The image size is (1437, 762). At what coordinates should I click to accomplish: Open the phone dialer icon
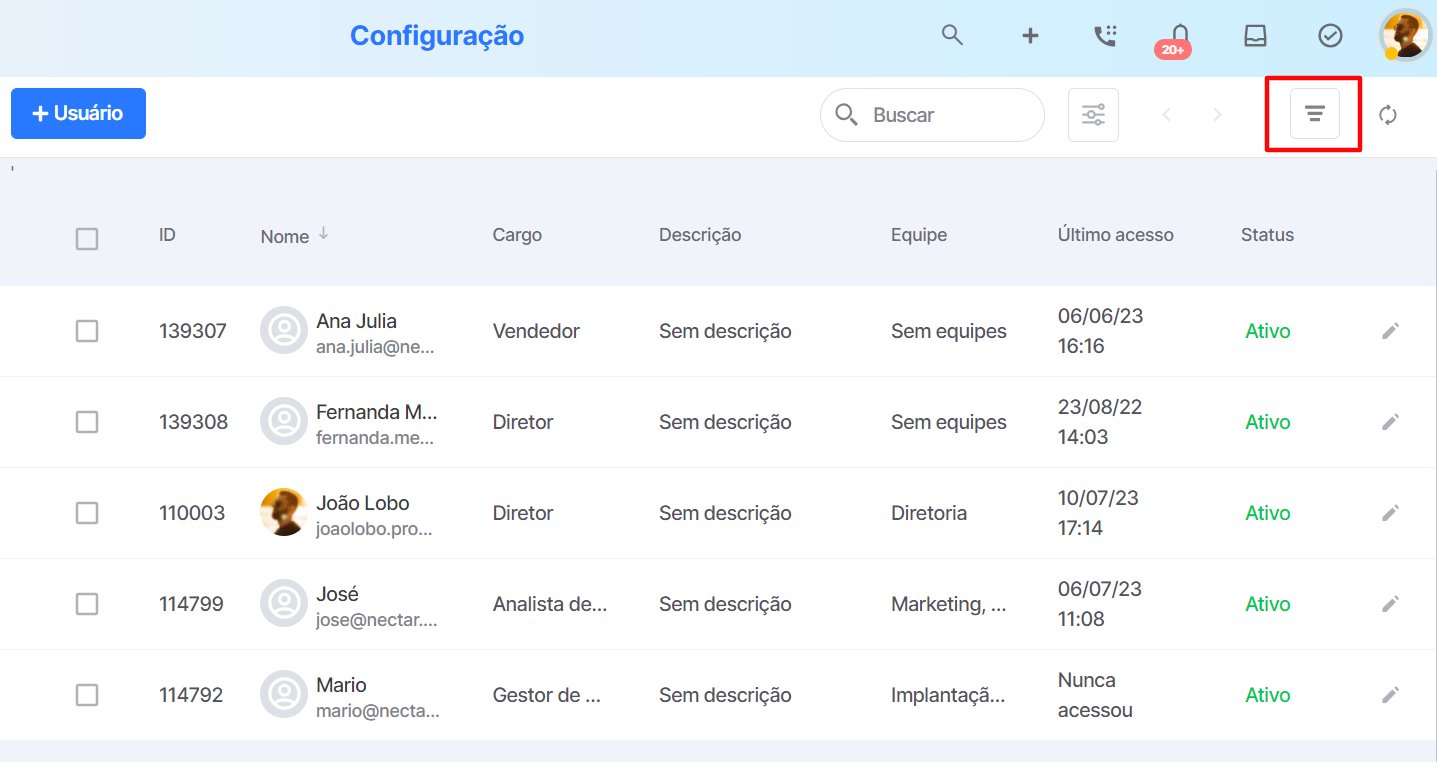click(x=1105, y=36)
